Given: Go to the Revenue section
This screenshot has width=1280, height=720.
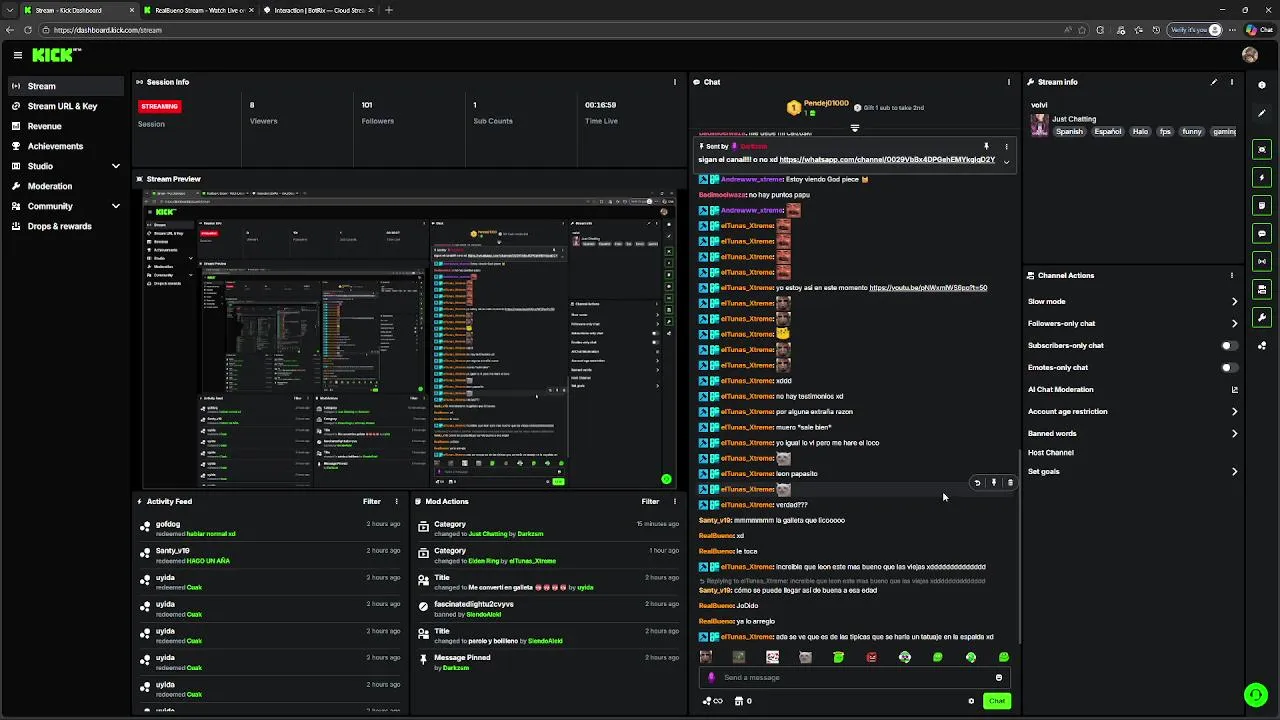Looking at the screenshot, I should (66, 126).
